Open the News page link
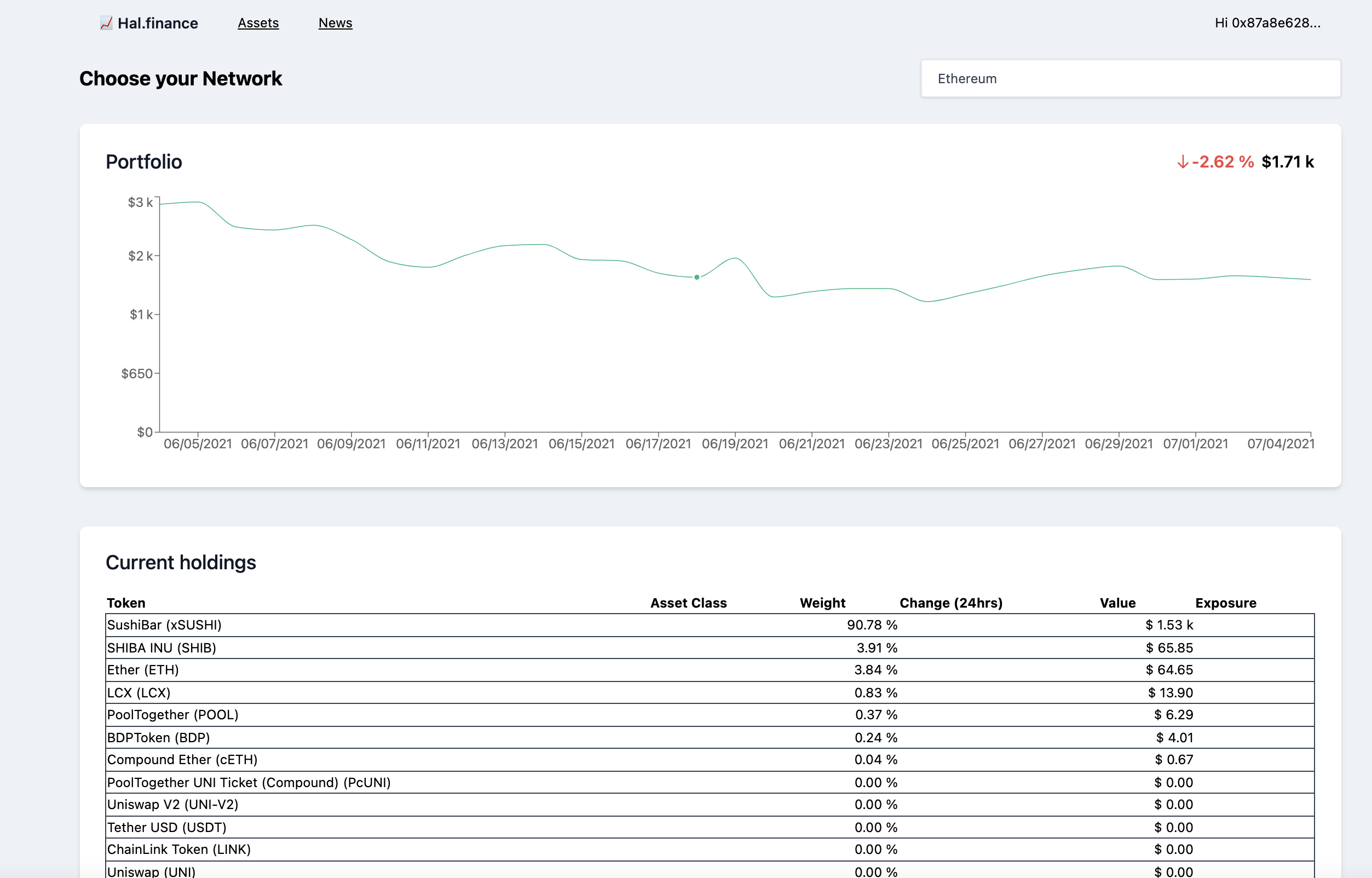 [335, 23]
